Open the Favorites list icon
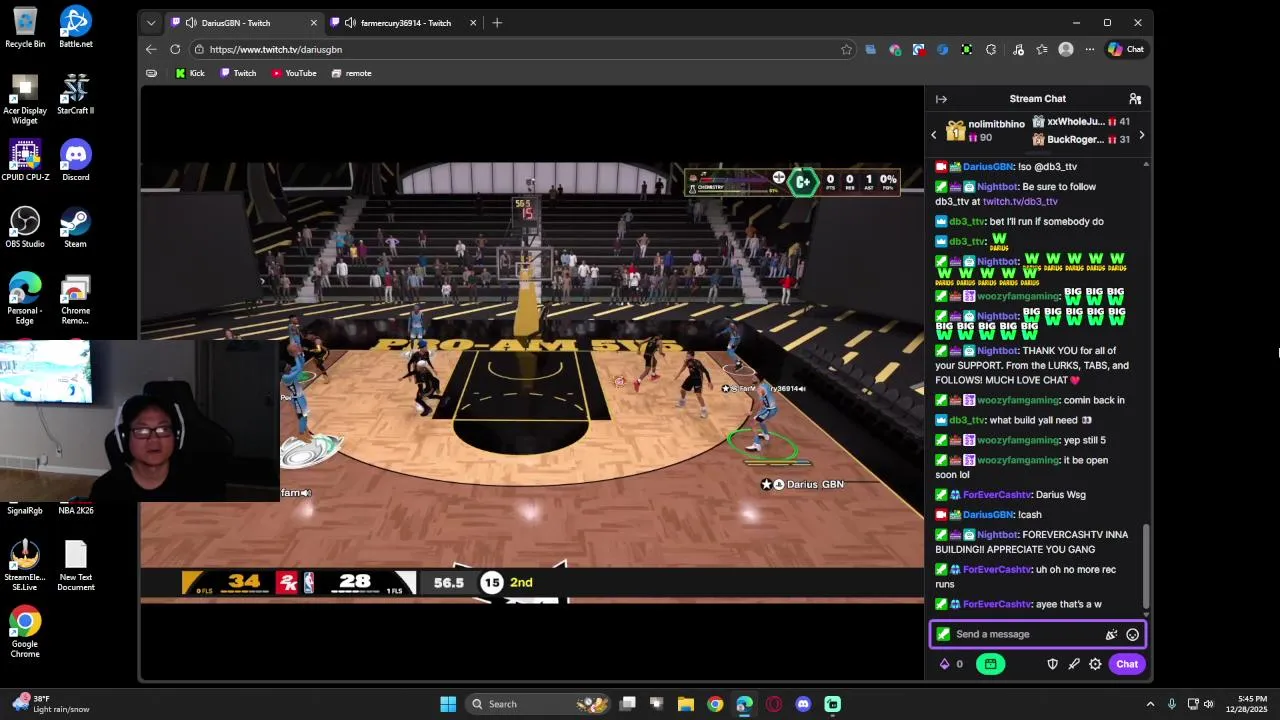 1042,49
